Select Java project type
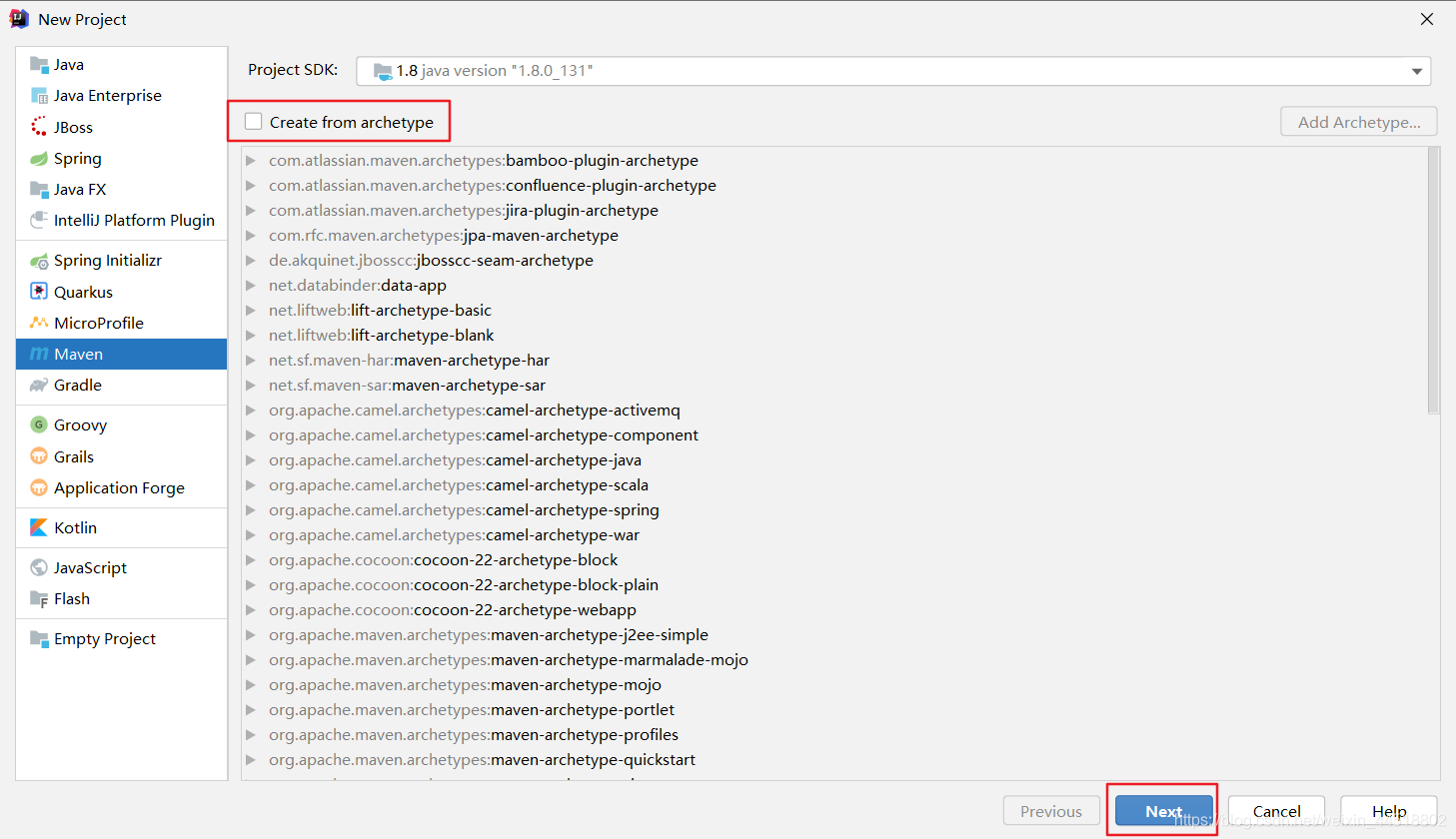 (122, 65)
